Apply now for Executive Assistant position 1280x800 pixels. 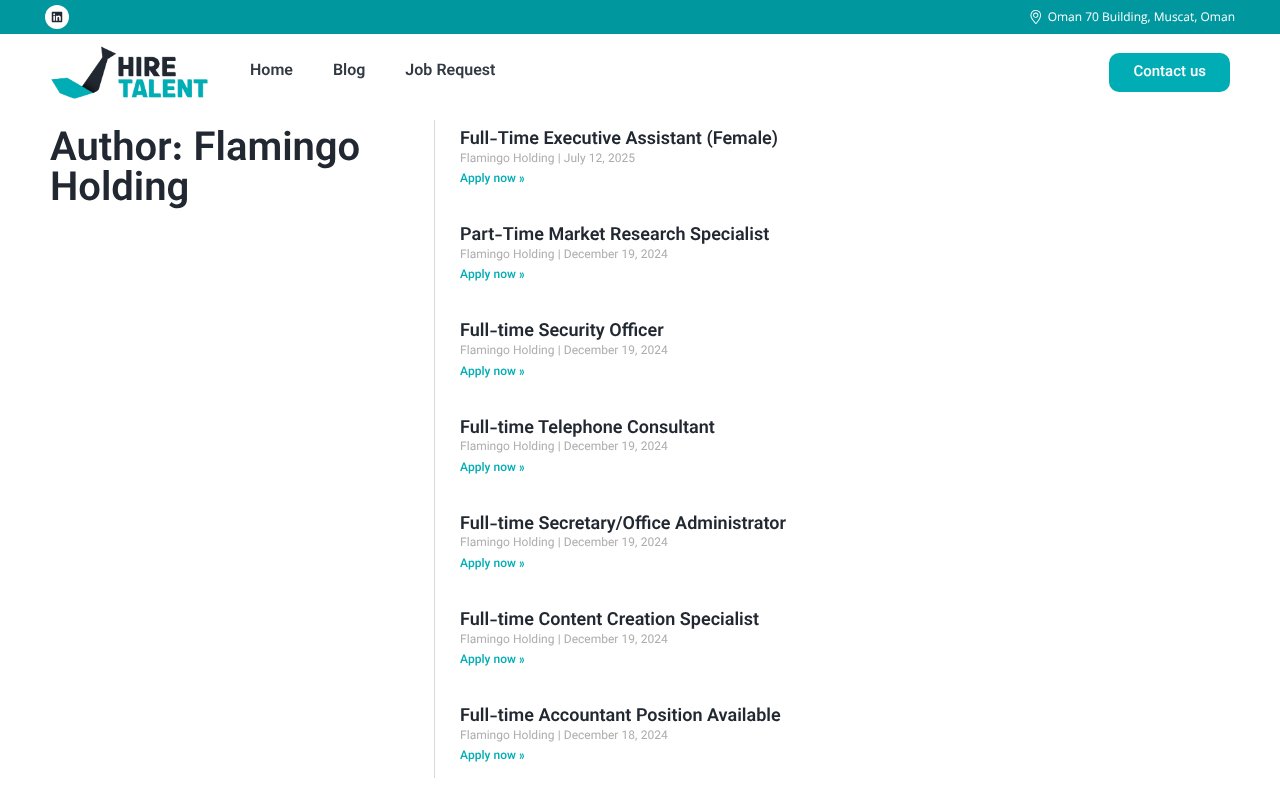[x=492, y=177]
